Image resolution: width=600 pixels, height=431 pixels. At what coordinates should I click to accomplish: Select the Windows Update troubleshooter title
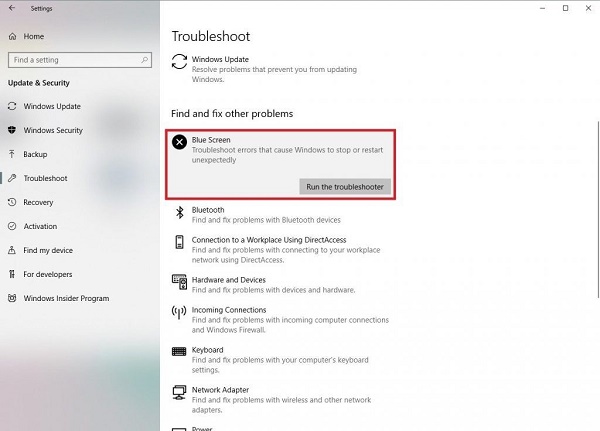point(220,59)
